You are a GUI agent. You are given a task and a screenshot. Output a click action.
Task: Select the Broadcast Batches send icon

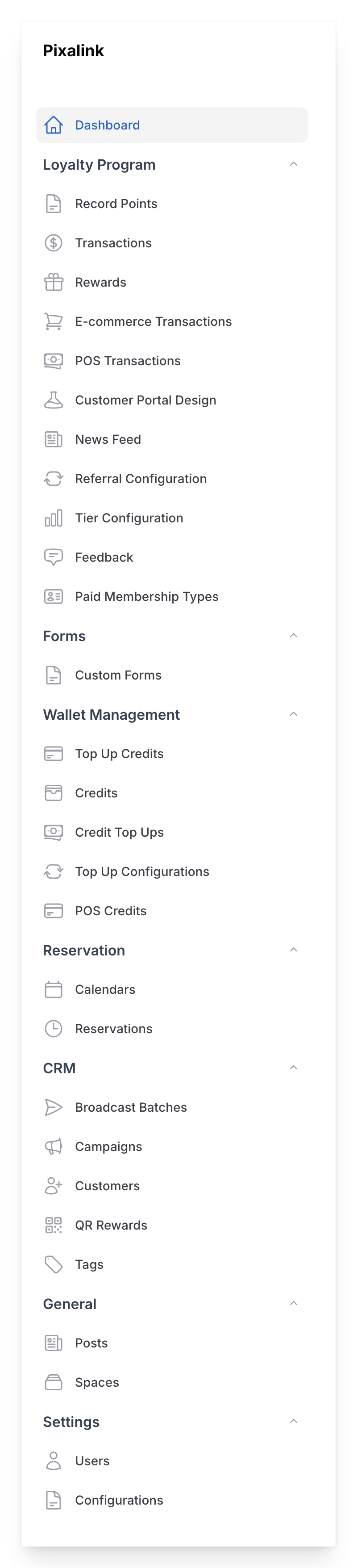click(54, 1107)
